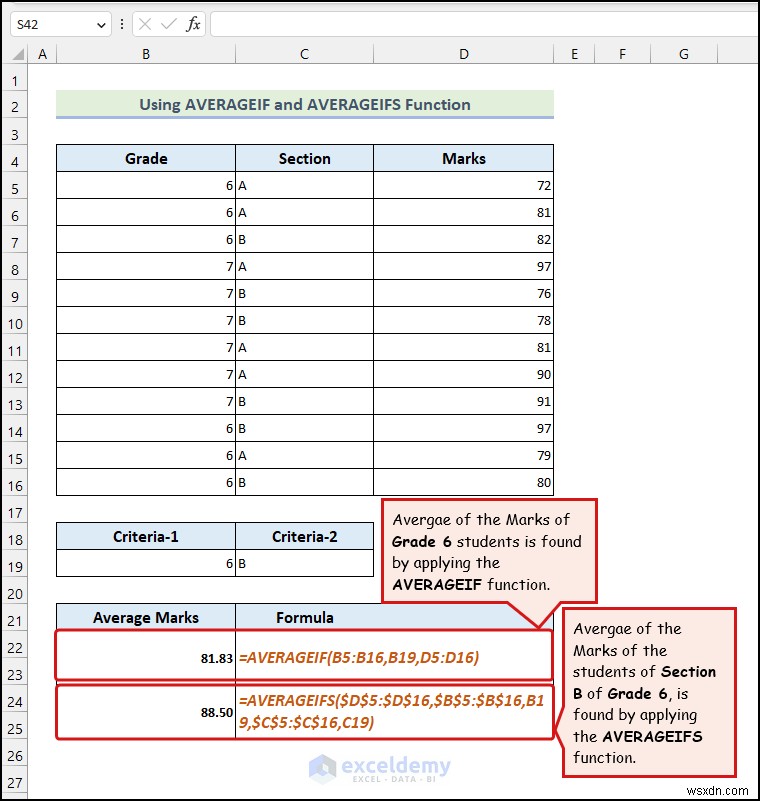Screen dimensions: 760x801
Task: Click the AVERAGEIFS formula text cell
Action: click(x=394, y=712)
